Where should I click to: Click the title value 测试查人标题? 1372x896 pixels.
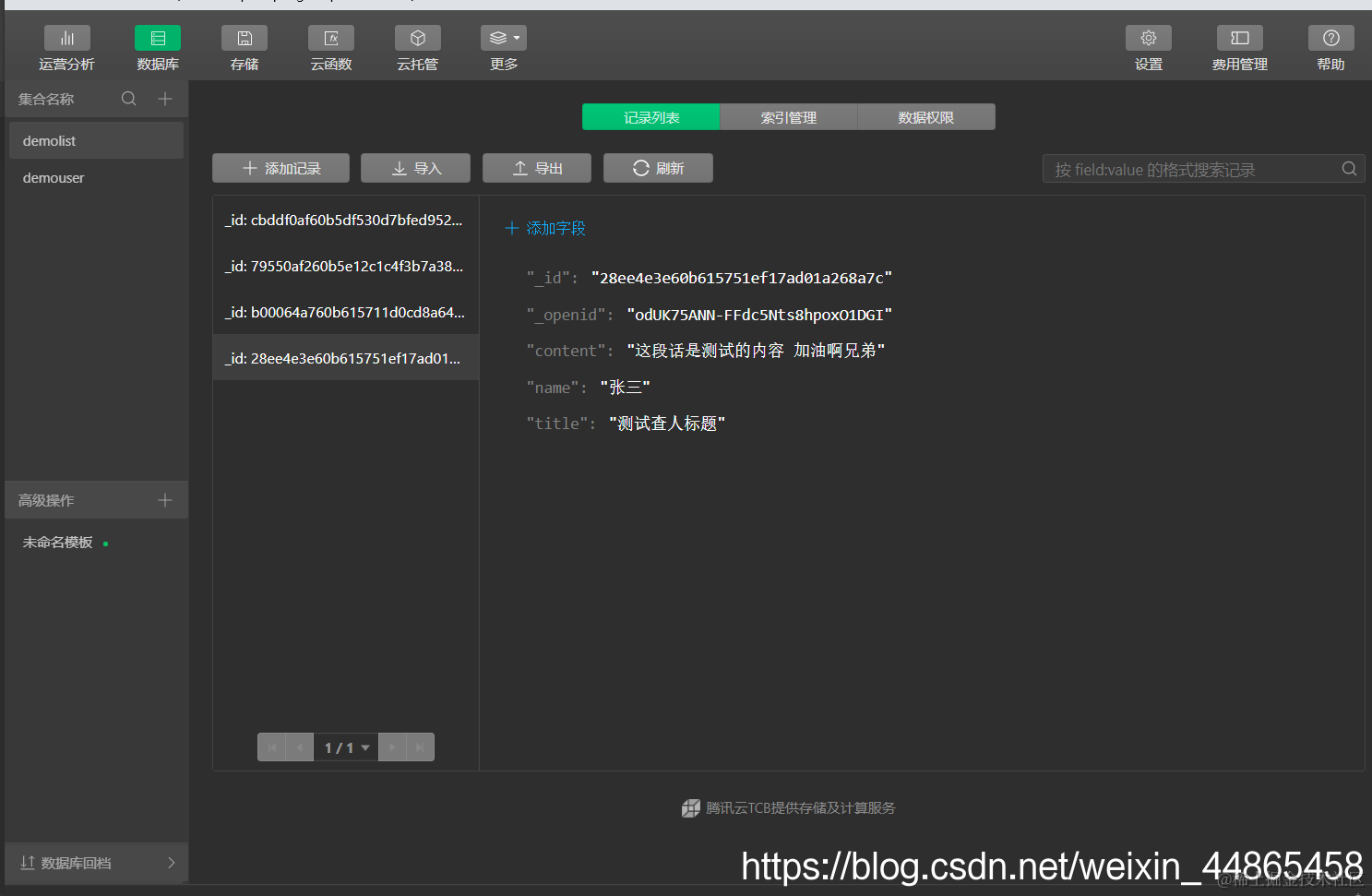click(667, 424)
